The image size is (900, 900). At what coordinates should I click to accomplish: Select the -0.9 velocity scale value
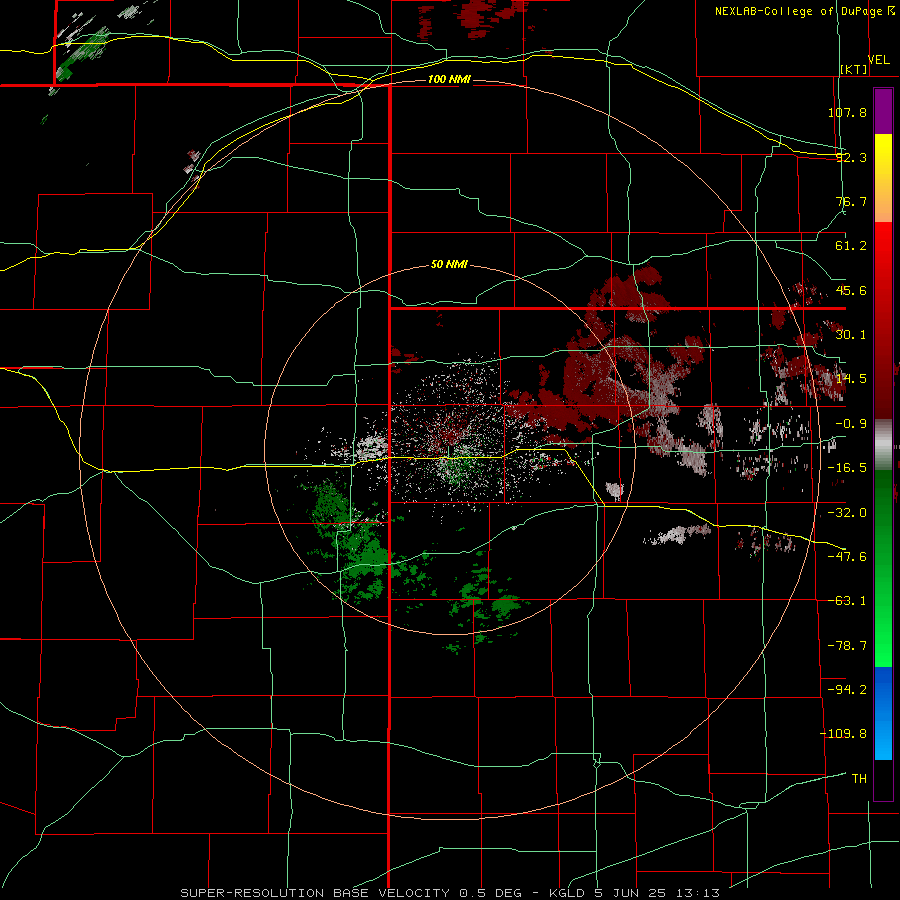[851, 424]
